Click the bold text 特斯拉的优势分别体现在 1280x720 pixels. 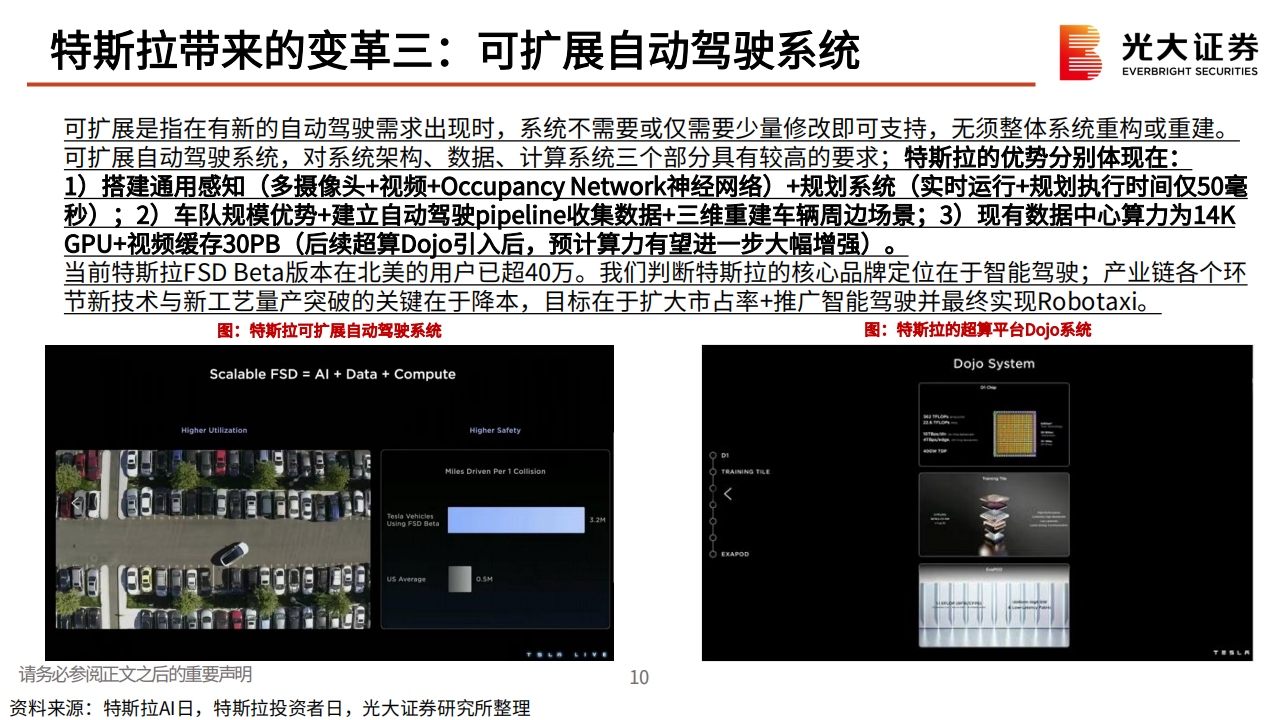click(1043, 157)
